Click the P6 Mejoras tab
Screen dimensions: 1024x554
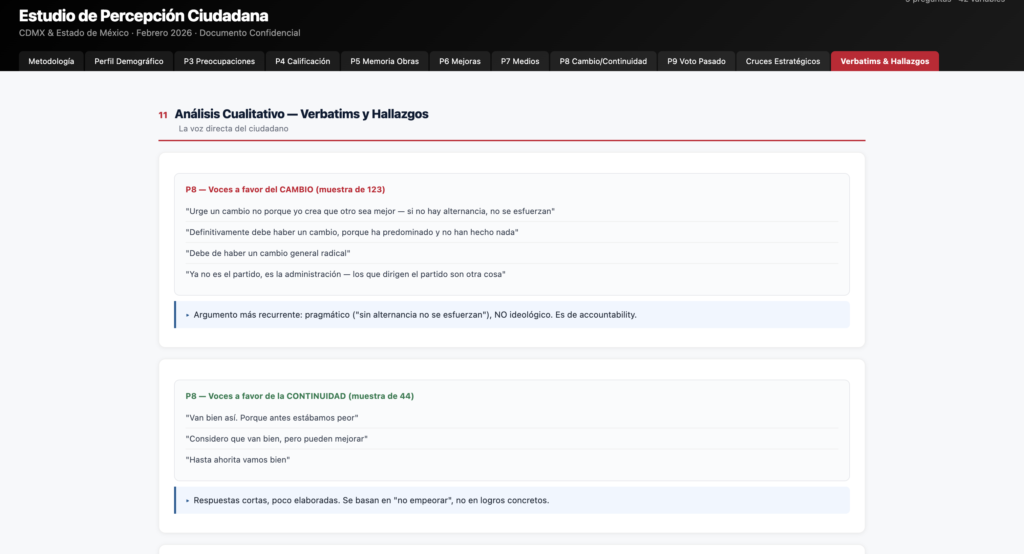click(x=460, y=61)
